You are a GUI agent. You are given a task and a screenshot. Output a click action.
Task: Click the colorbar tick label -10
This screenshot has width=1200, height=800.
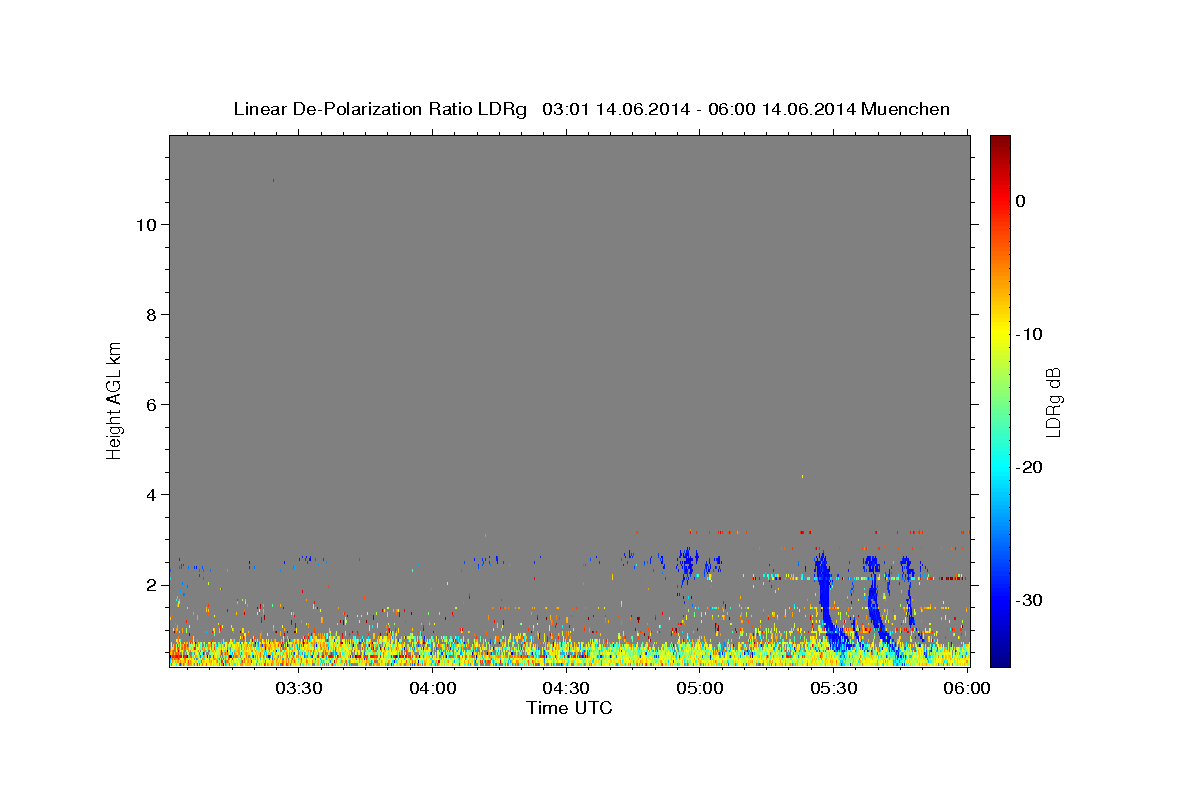[1028, 334]
